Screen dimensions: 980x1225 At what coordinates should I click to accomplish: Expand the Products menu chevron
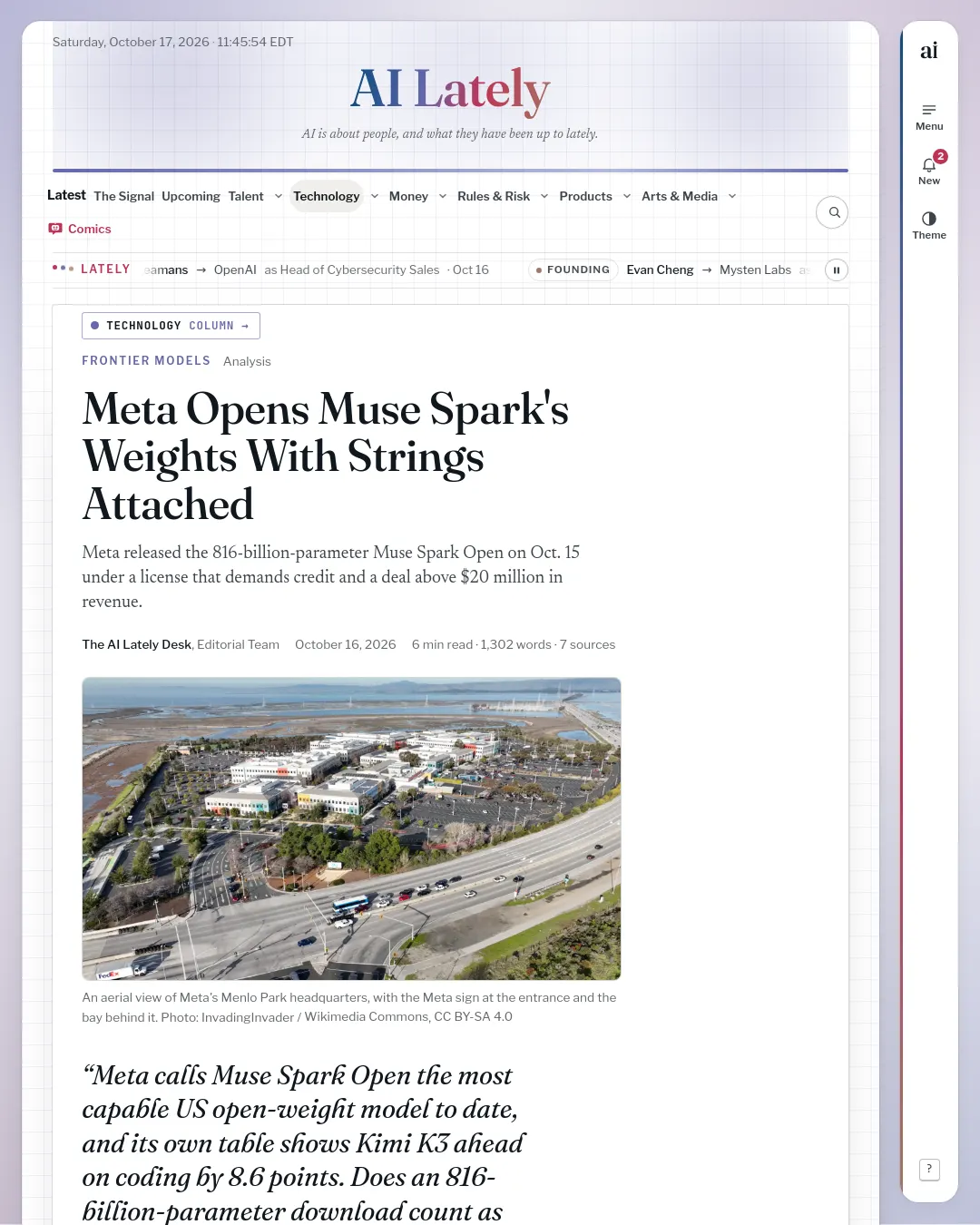pos(627,196)
